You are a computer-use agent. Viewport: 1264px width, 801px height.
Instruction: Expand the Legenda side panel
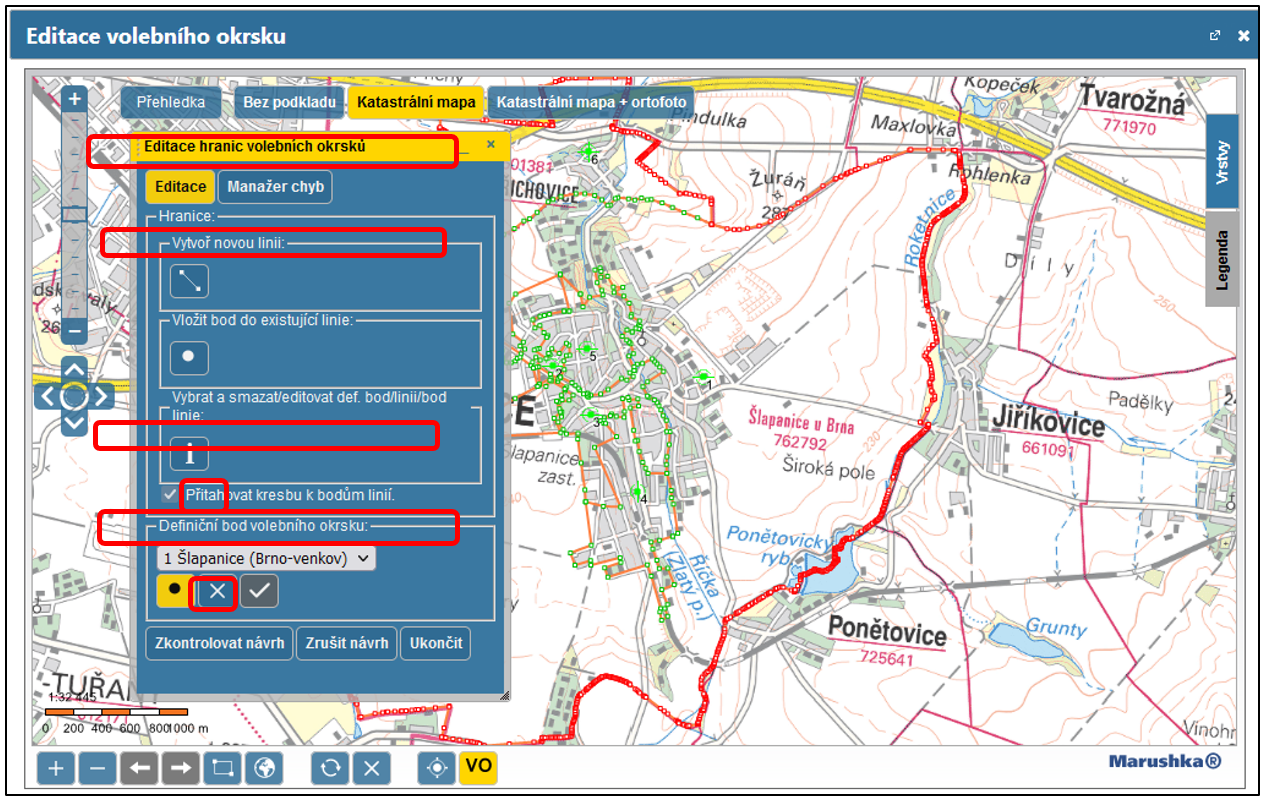[1222, 258]
